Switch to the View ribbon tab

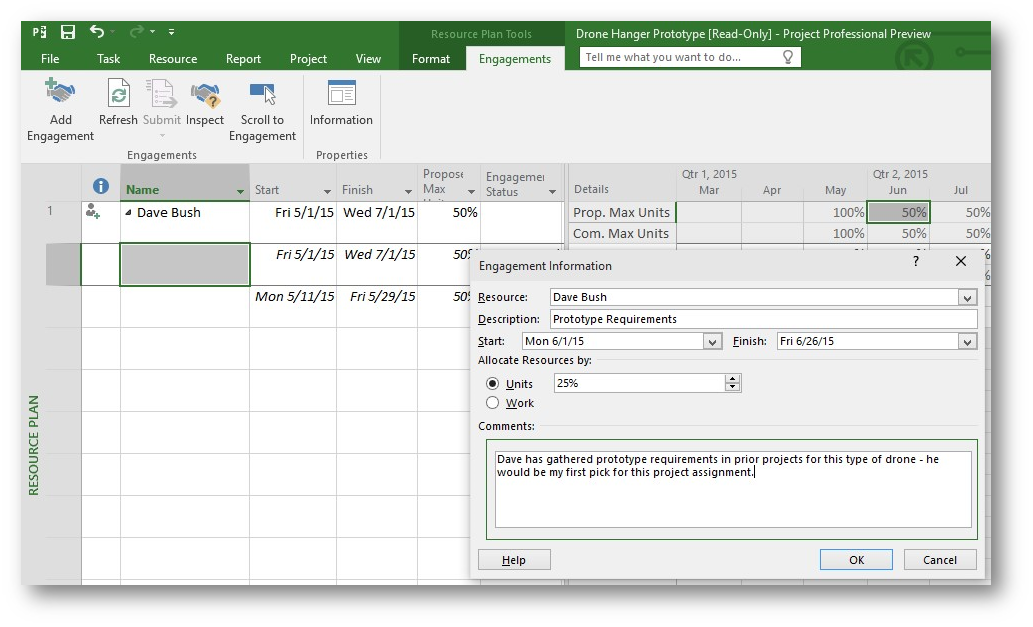click(x=368, y=59)
